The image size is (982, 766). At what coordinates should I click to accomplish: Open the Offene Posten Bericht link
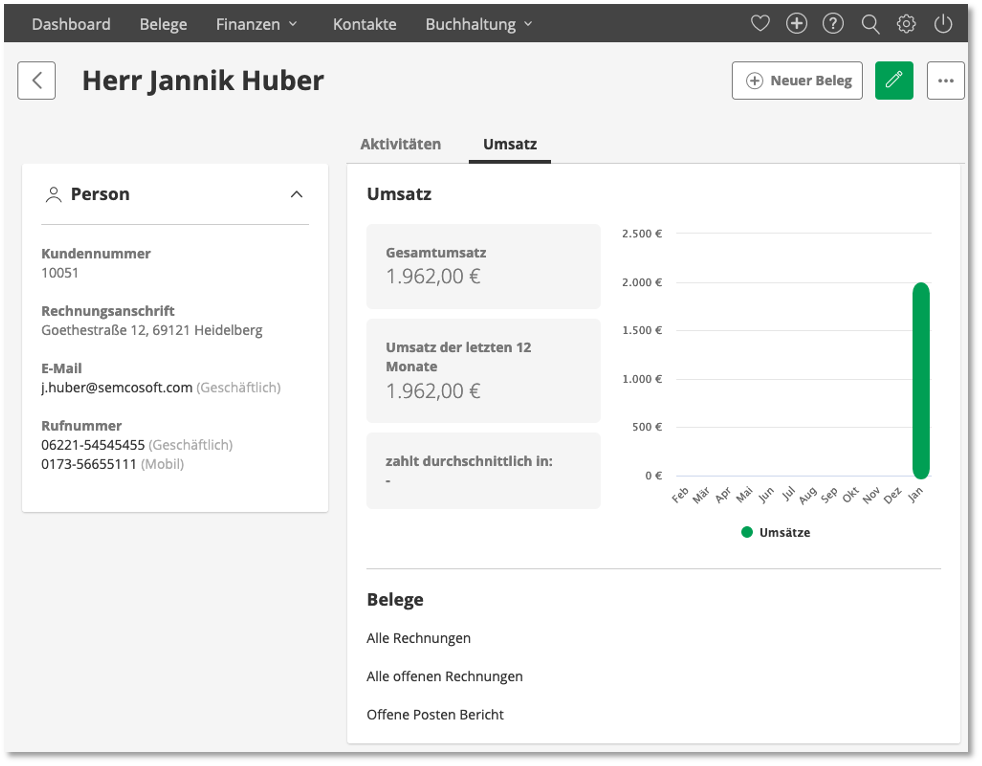(435, 715)
